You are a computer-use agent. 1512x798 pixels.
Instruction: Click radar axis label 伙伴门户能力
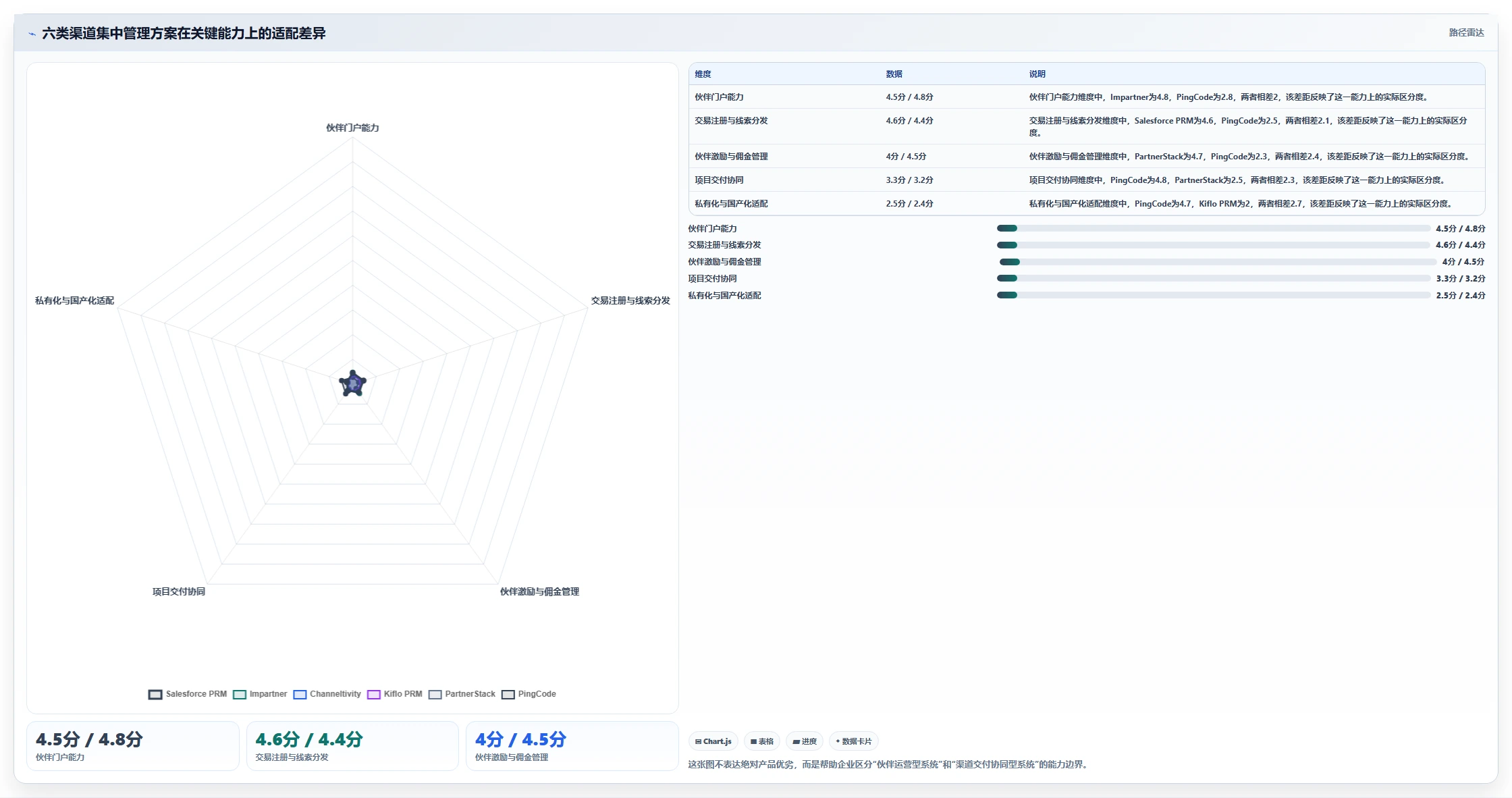[x=352, y=128]
